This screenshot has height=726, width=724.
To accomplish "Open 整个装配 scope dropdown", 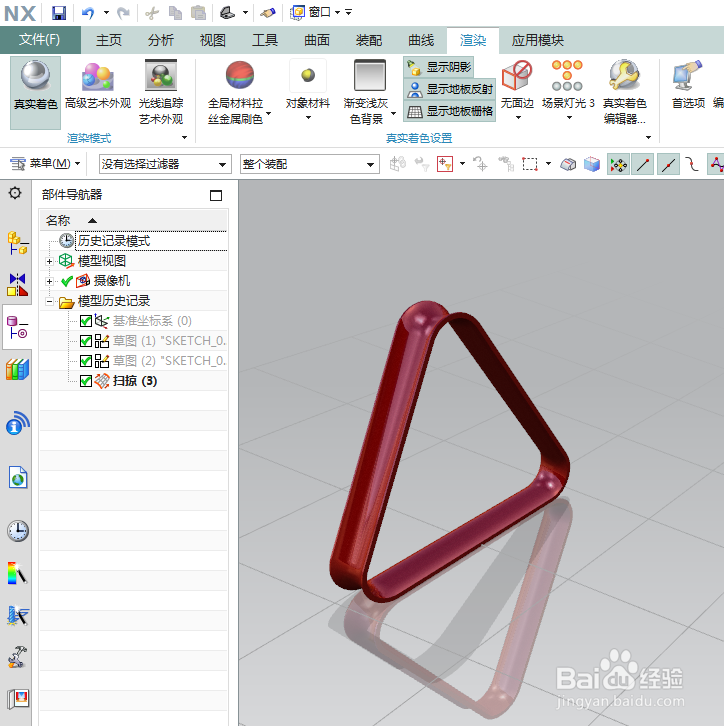I will coord(310,164).
